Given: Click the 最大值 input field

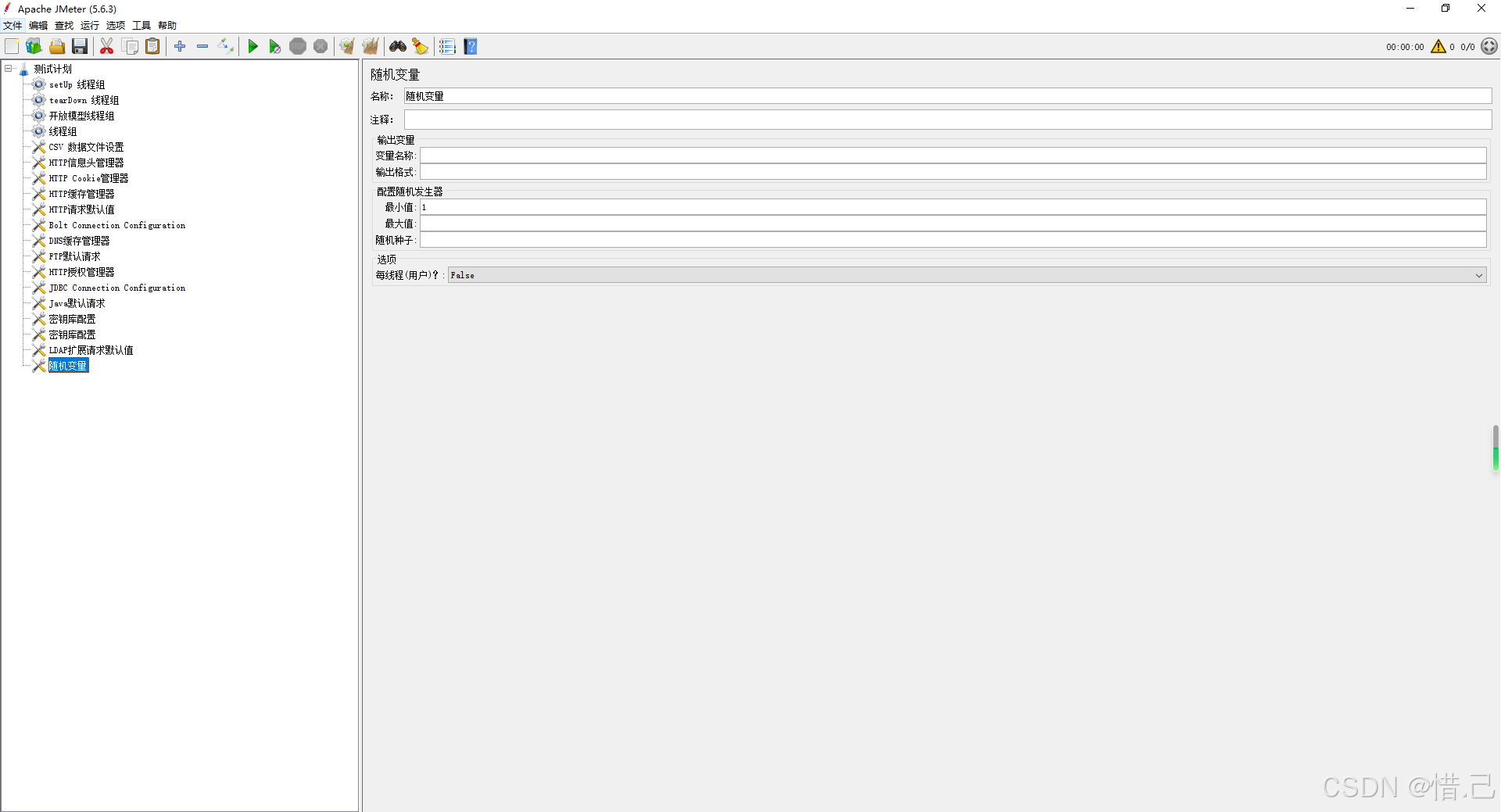Looking at the screenshot, I should (953, 224).
